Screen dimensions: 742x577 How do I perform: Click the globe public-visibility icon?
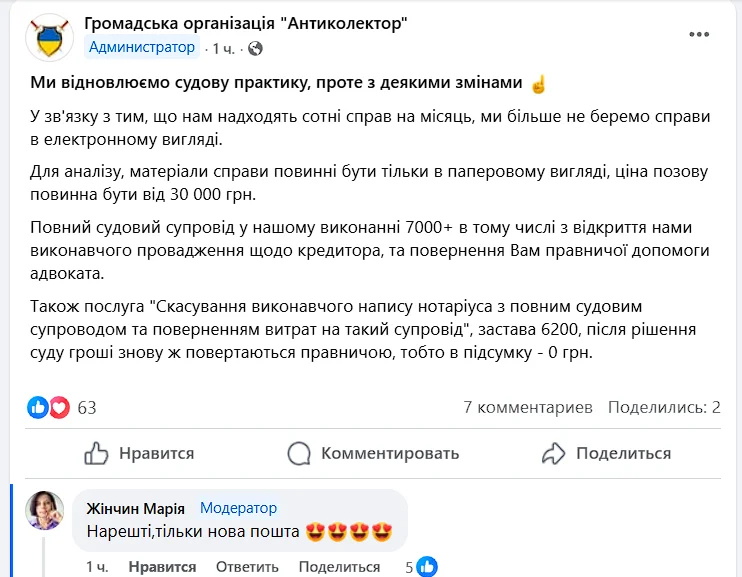click(x=255, y=48)
